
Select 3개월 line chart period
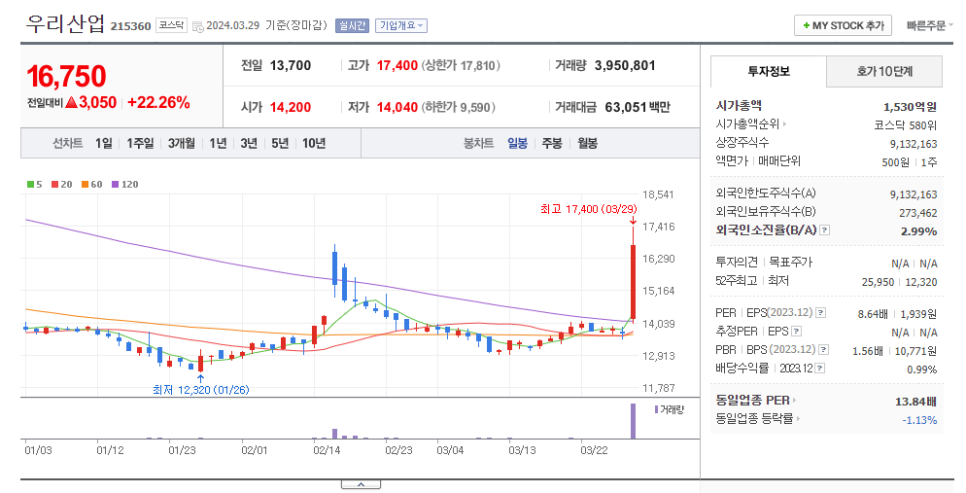[x=181, y=144]
